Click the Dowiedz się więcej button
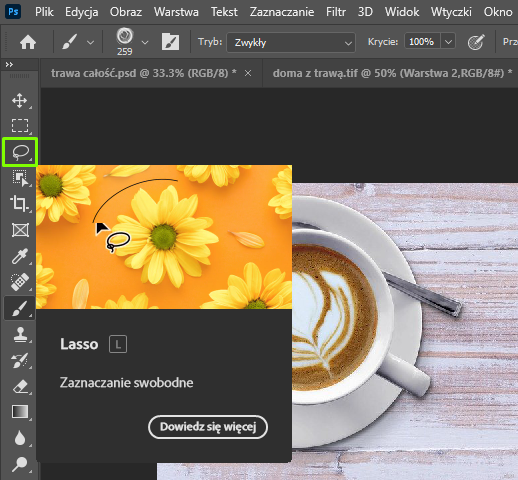Viewport: 518px width, 480px height. click(208, 427)
